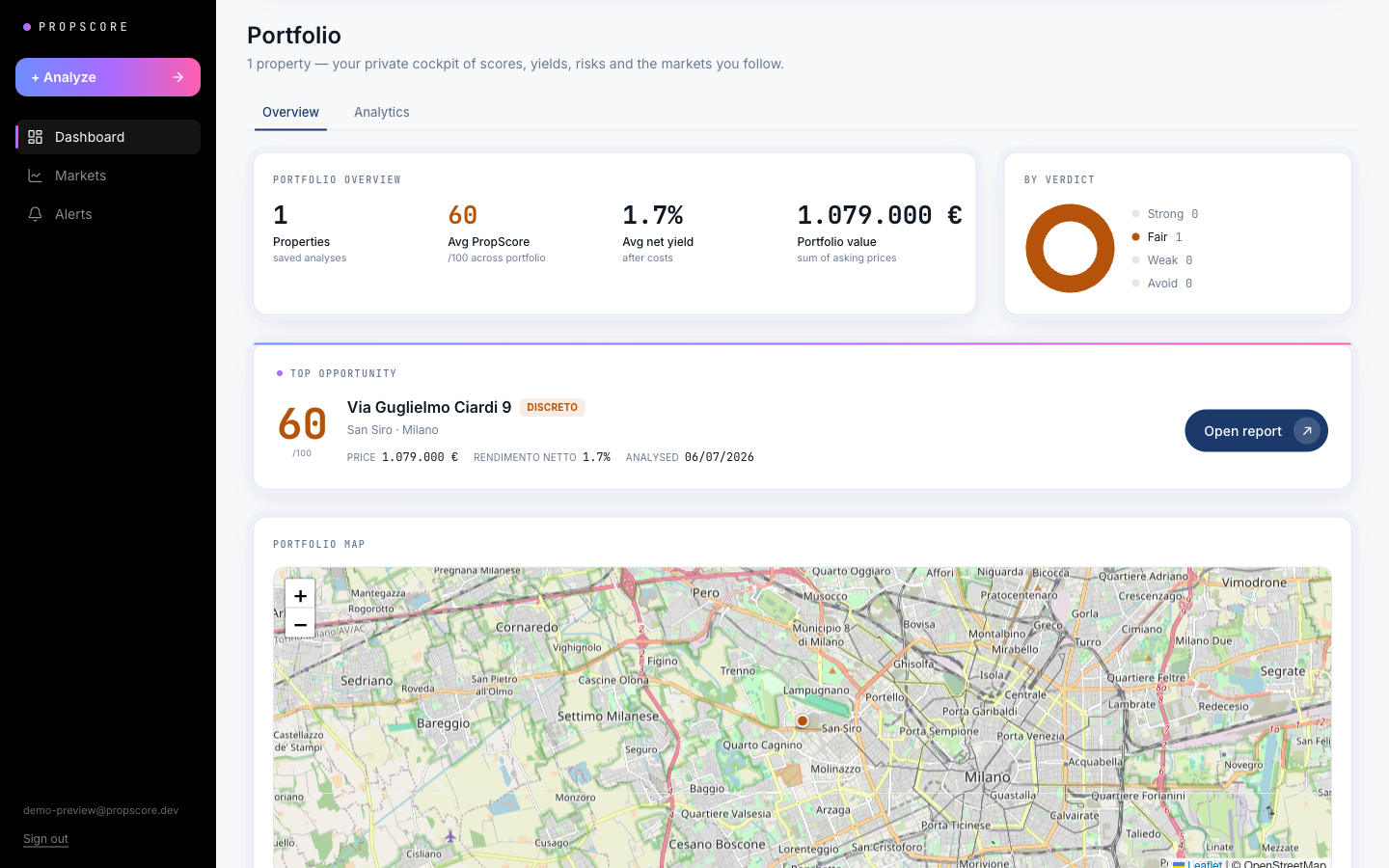
Task: Click the Sign out link
Action: pyautogui.click(x=45, y=839)
